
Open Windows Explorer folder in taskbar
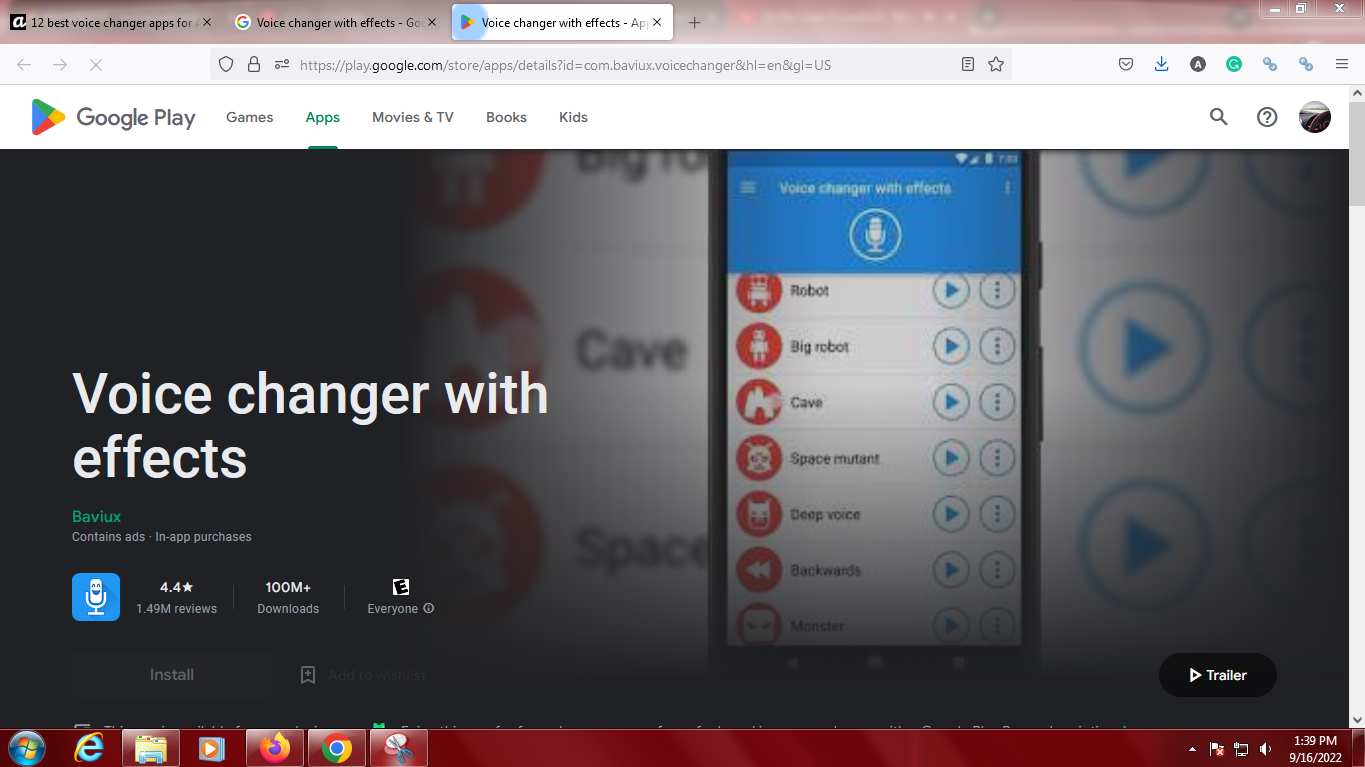coord(151,748)
